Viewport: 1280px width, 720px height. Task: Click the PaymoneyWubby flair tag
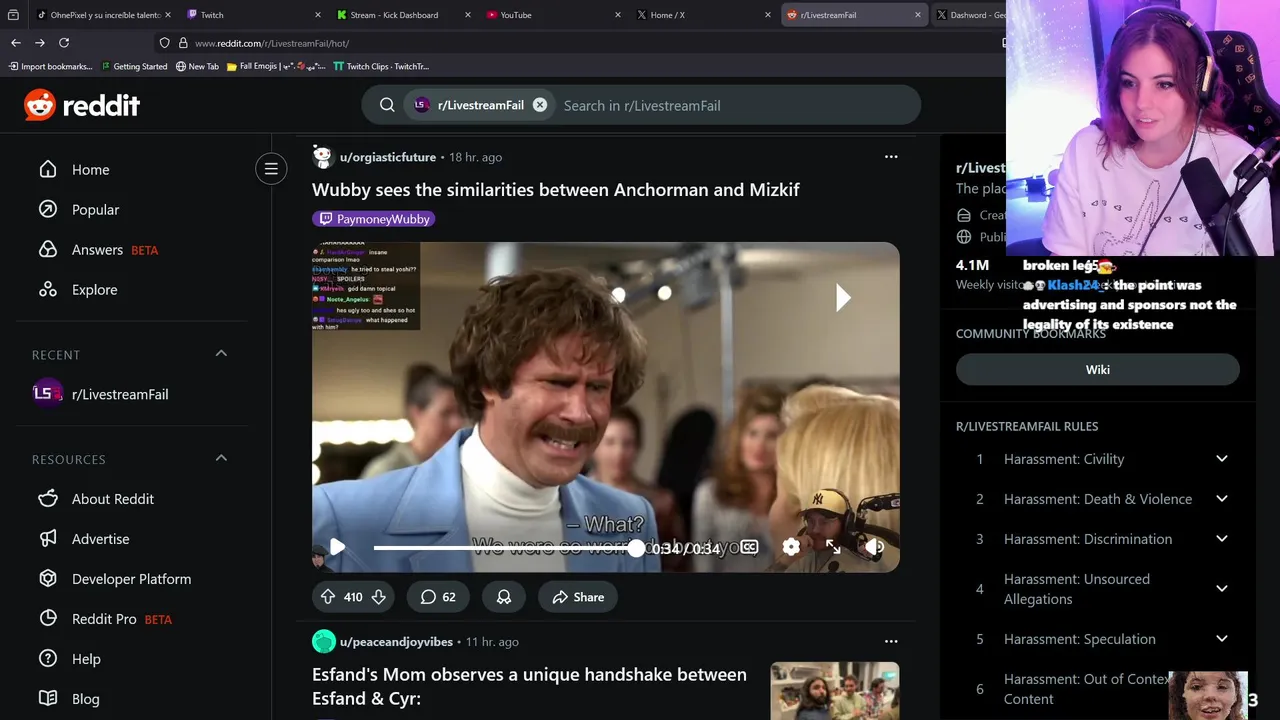click(374, 219)
